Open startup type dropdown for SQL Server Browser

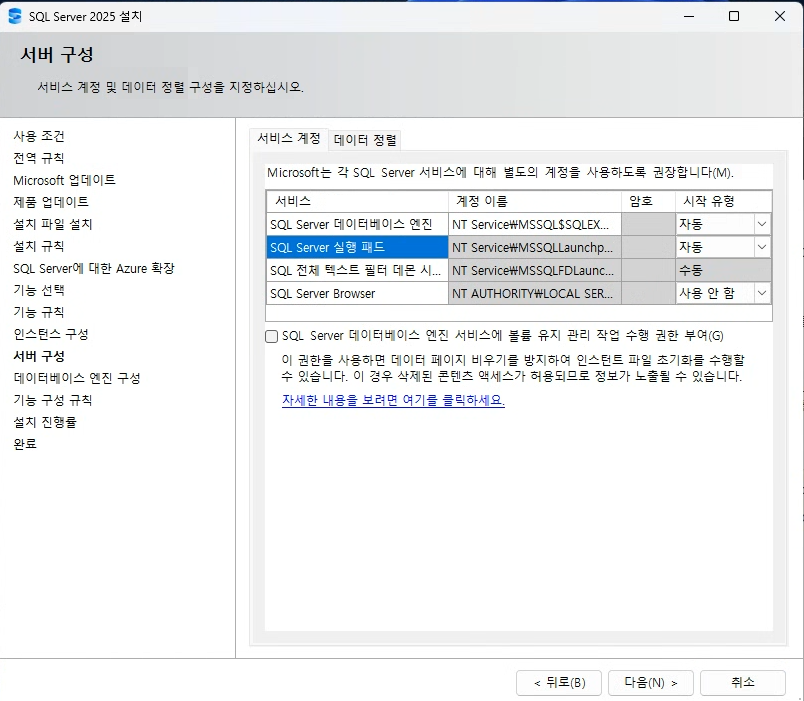pyautogui.click(x=762, y=293)
